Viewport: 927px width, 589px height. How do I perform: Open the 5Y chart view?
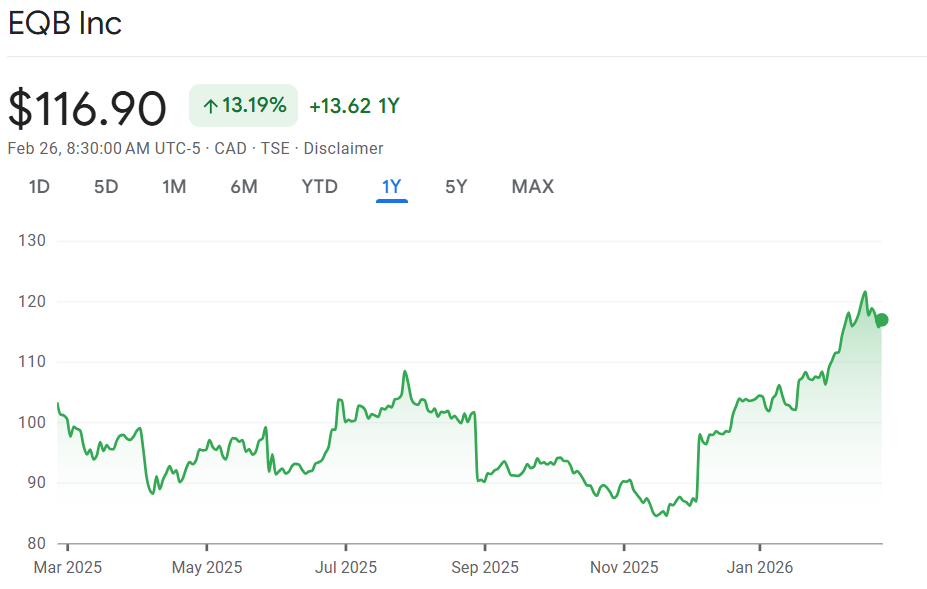[456, 187]
